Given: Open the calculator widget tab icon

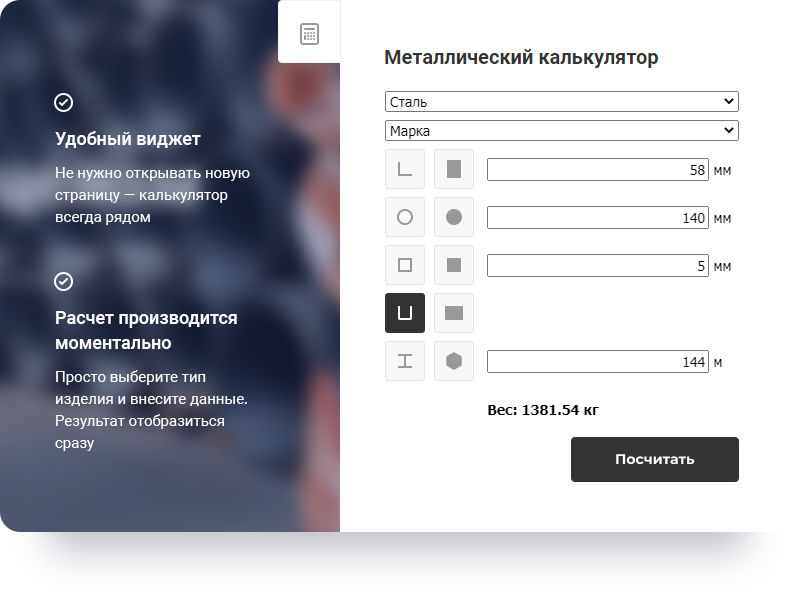Looking at the screenshot, I should (309, 34).
